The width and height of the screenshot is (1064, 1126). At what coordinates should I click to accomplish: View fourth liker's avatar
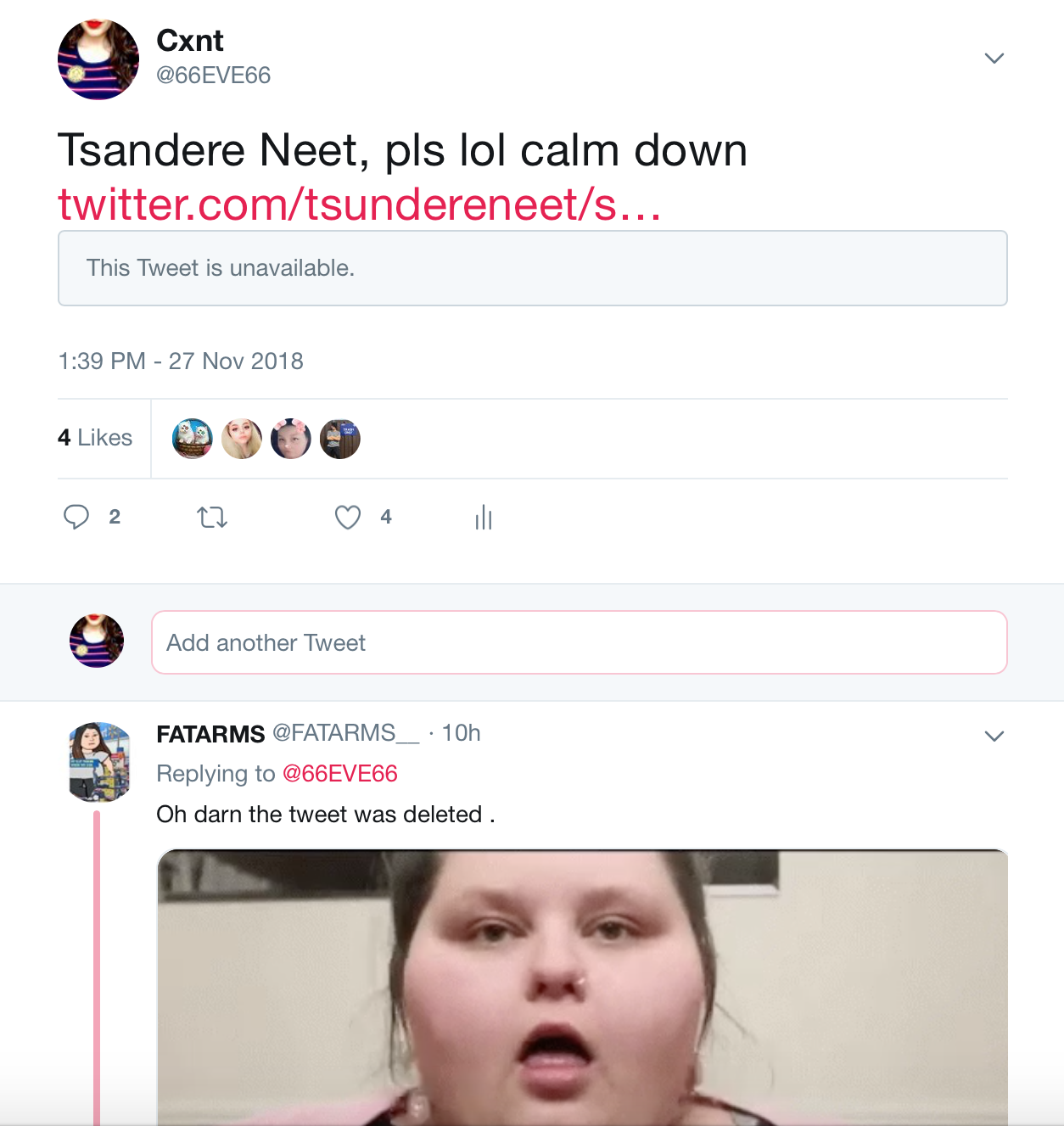pyautogui.click(x=340, y=439)
